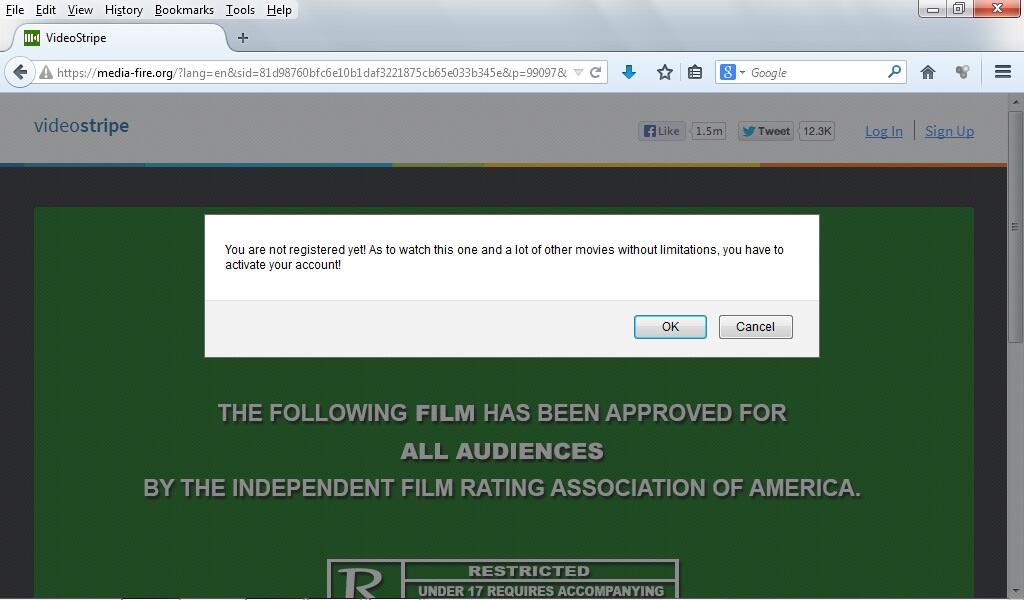Minimize the browser window
The height and width of the screenshot is (600, 1024).
[x=933, y=9]
